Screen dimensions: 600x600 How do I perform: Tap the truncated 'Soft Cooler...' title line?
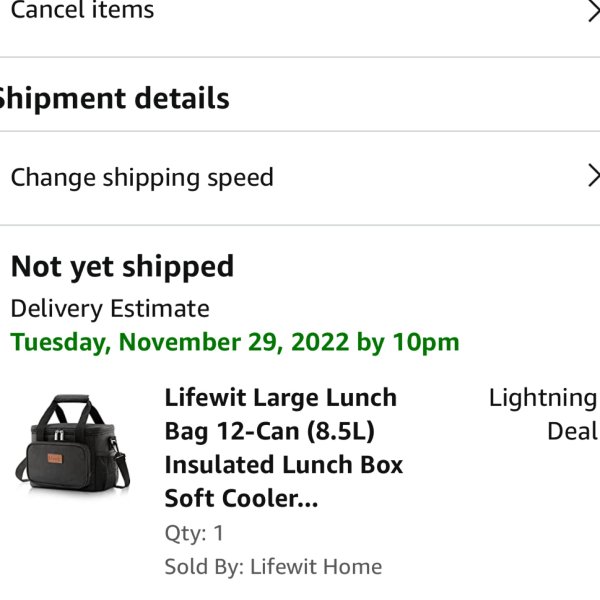[241, 498]
